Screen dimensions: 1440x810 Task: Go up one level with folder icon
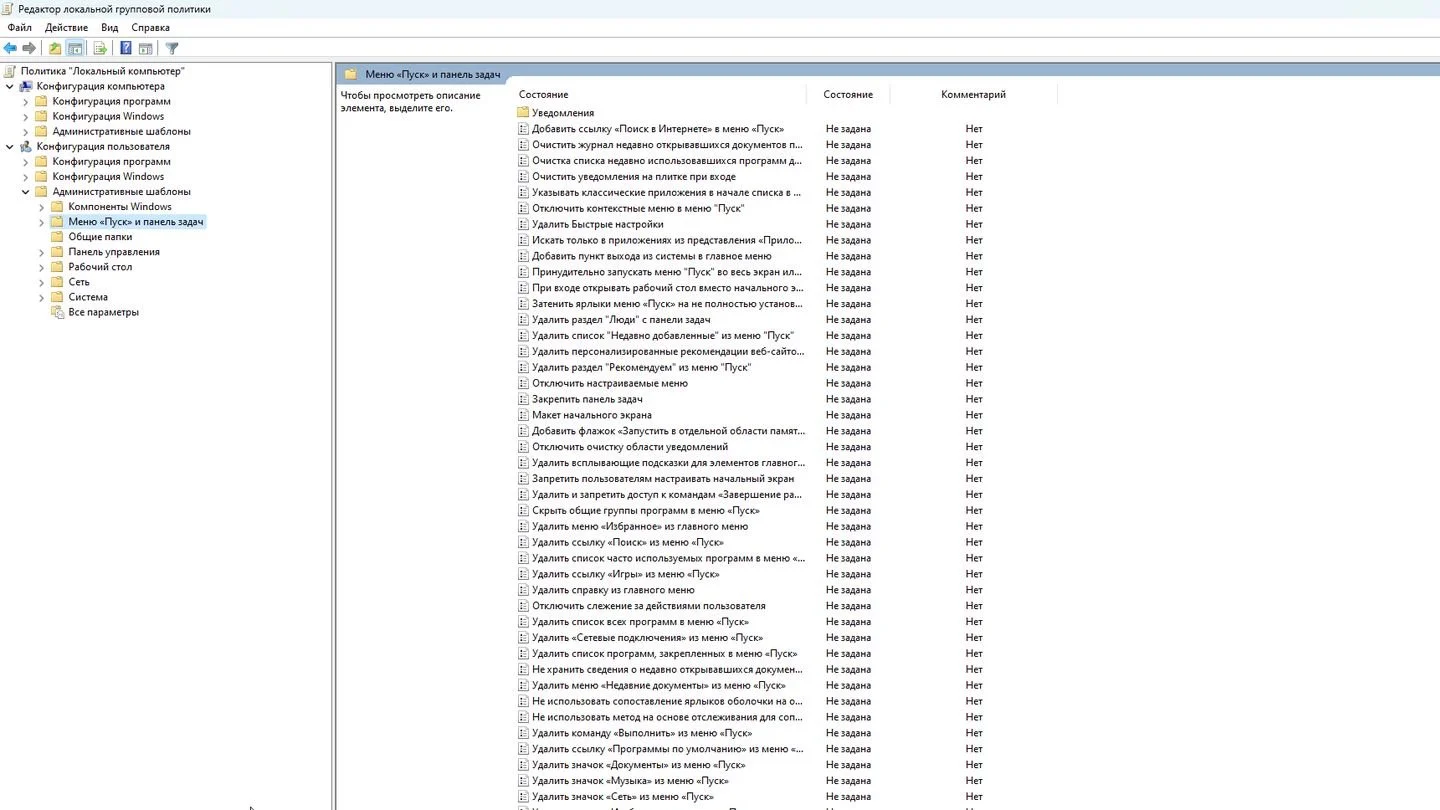[55, 48]
